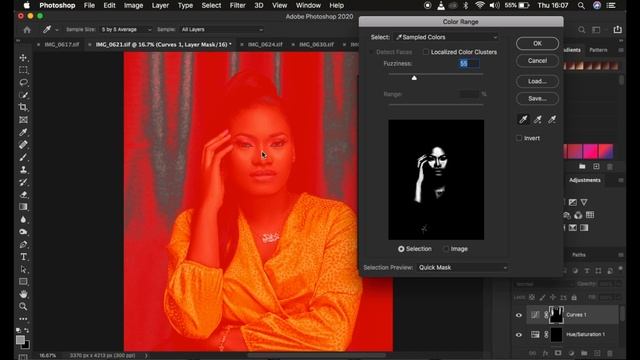The image size is (640, 360).
Task: Click the Home icon in options bar
Action: pos(27,30)
